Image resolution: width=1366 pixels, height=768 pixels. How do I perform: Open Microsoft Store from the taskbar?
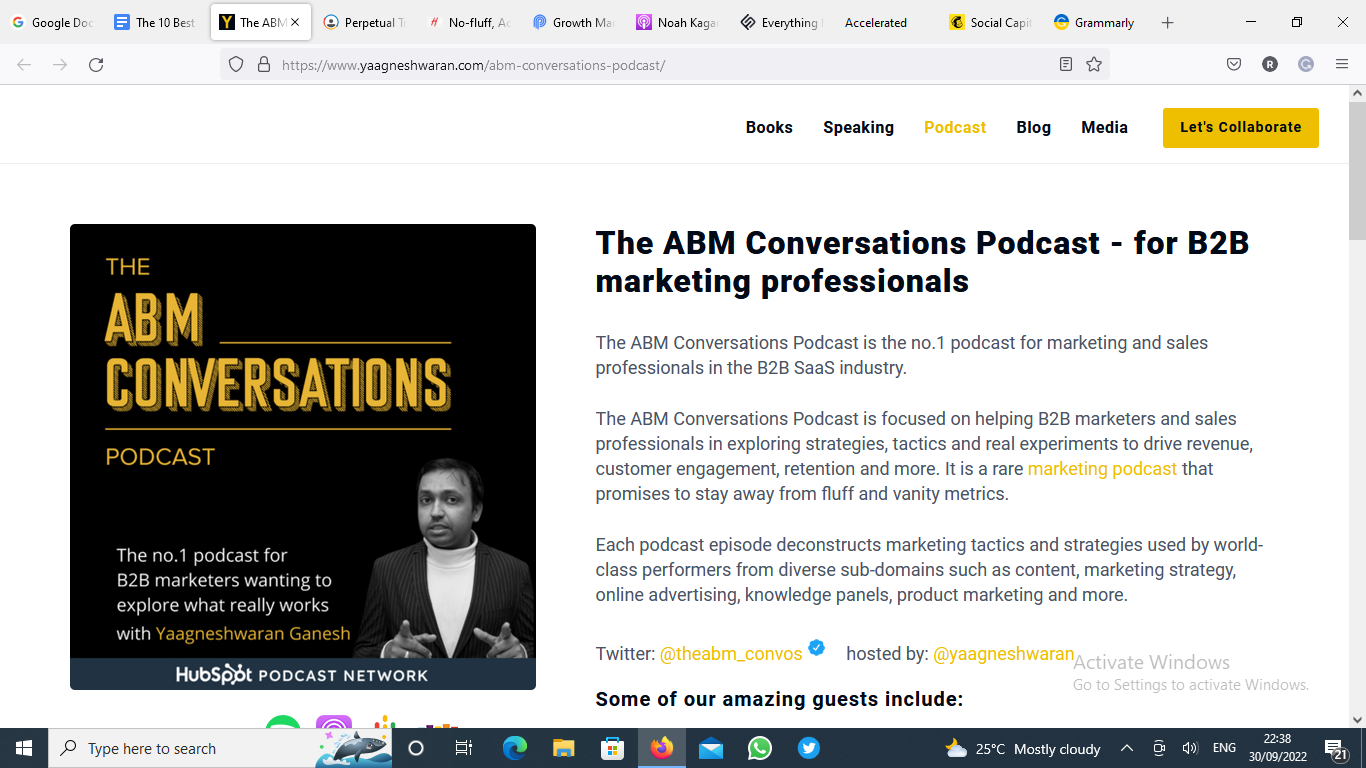pos(613,748)
